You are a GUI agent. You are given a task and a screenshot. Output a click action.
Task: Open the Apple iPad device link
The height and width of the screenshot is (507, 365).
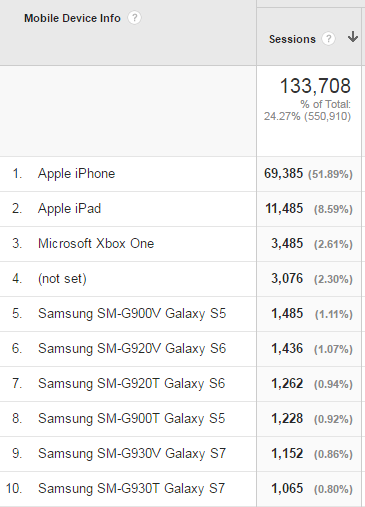[x=69, y=209]
